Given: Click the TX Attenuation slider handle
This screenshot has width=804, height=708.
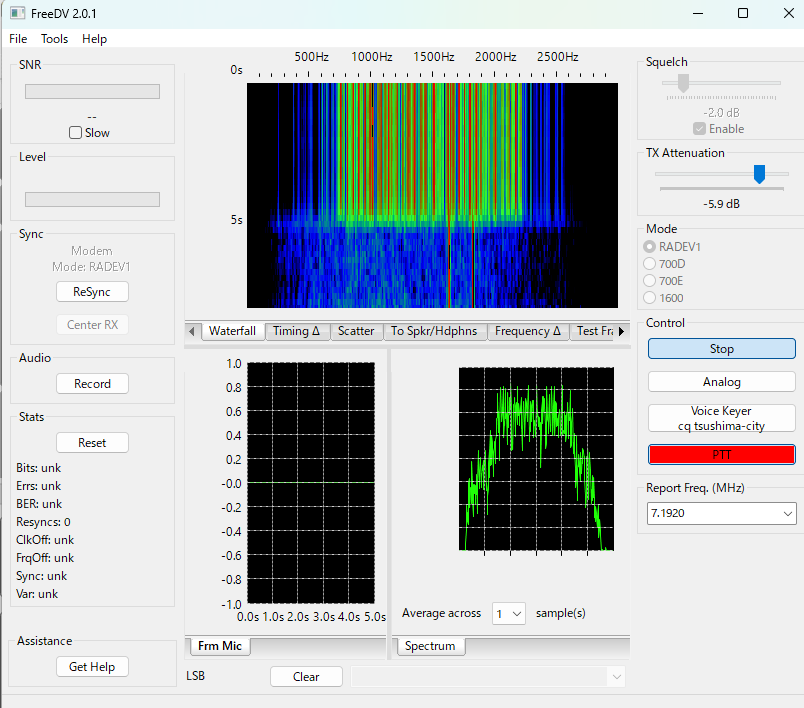Looking at the screenshot, I should coord(759,174).
